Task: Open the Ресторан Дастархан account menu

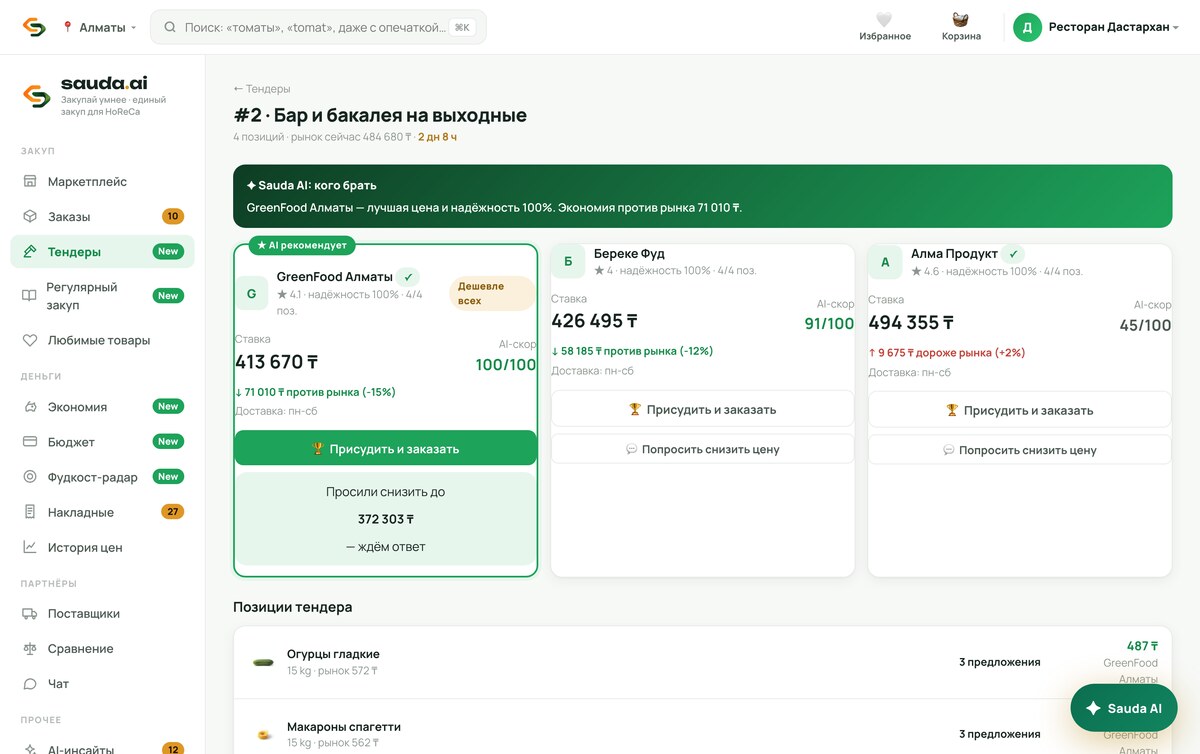Action: click(1097, 27)
